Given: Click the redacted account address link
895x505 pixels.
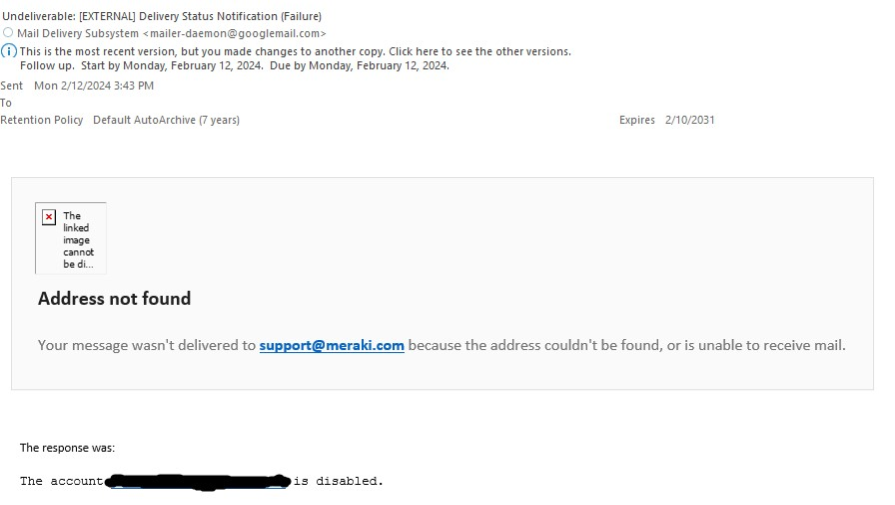Looking at the screenshot, I should (x=197, y=482).
